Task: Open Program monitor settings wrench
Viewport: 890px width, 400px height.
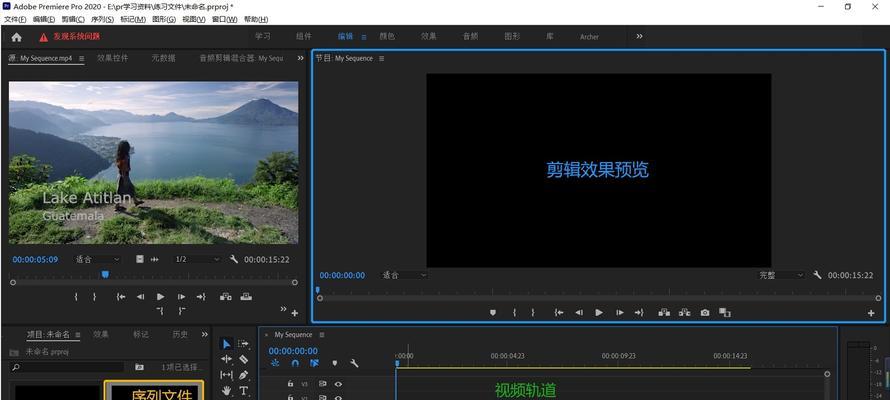Action: click(817, 275)
